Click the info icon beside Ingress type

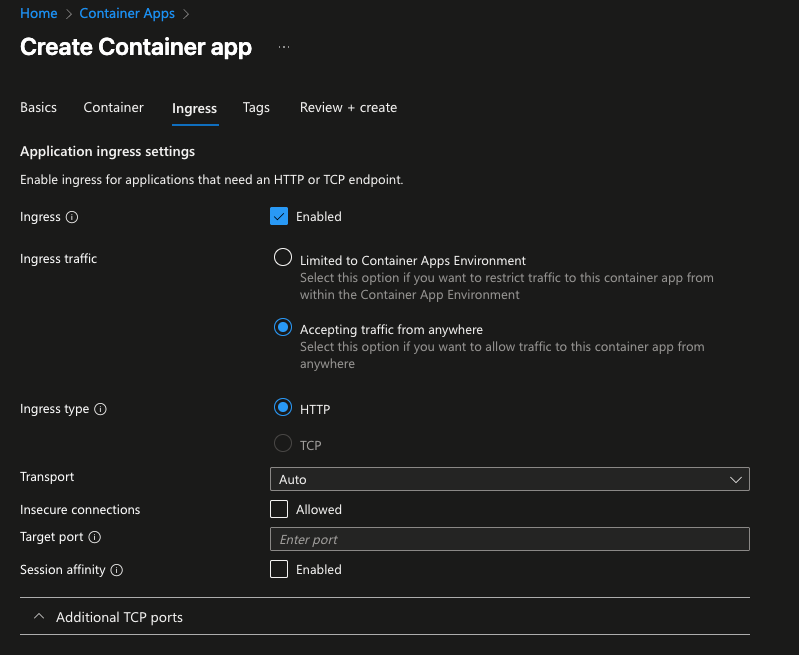(100, 409)
